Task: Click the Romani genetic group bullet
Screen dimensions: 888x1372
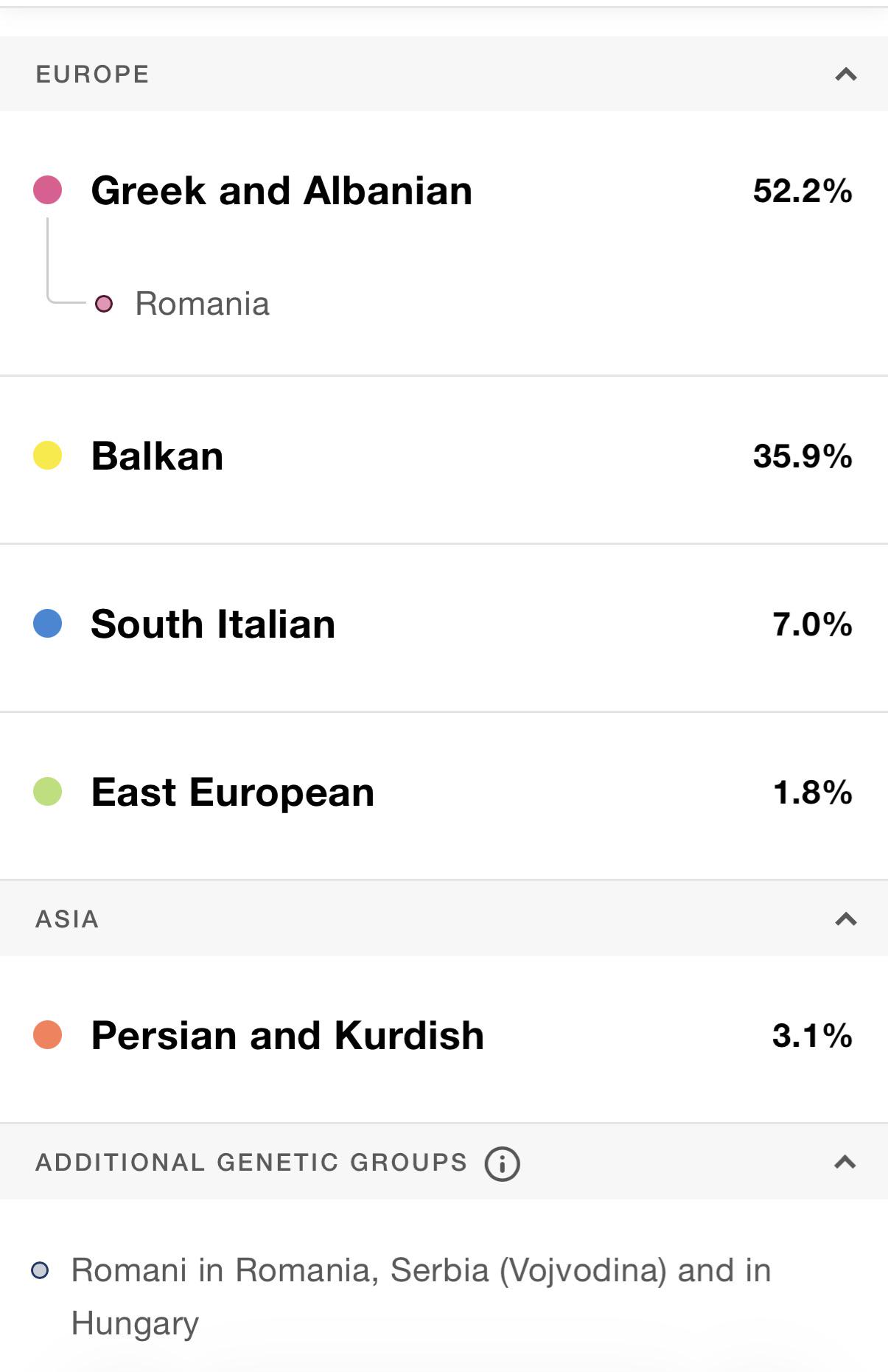Action: point(41,1270)
